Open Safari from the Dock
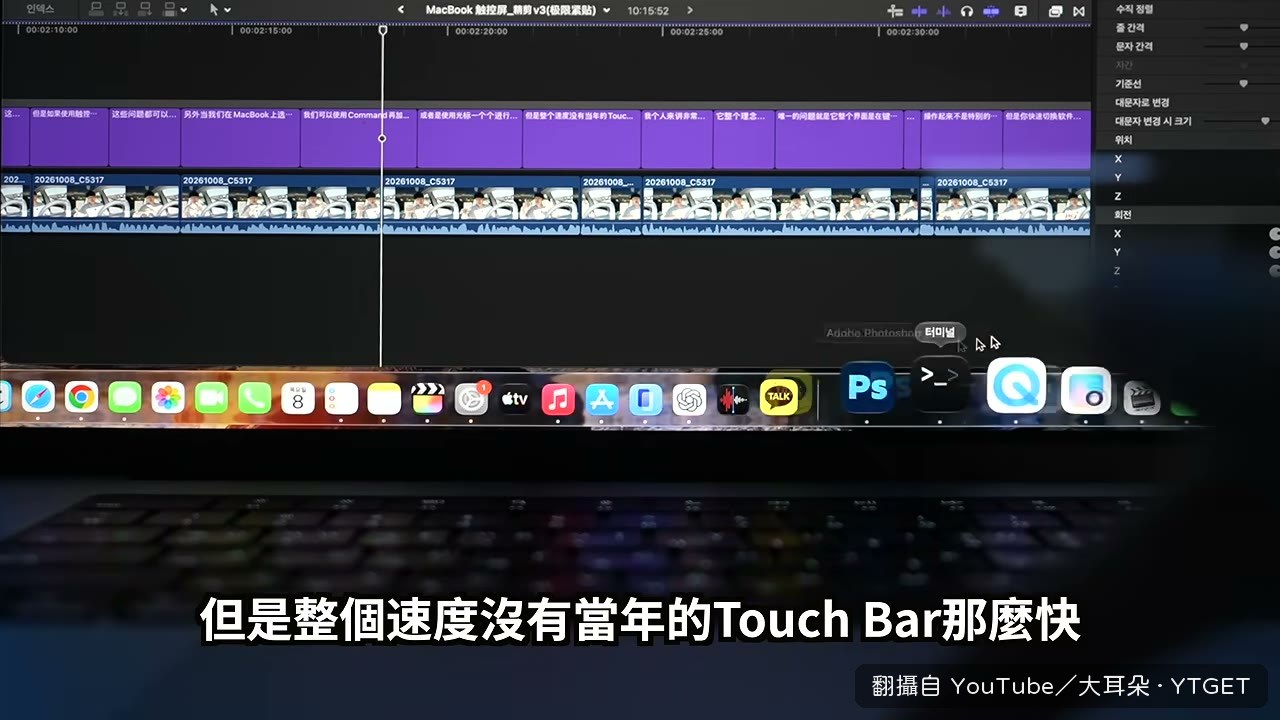1280x720 pixels. pyautogui.click(x=38, y=398)
